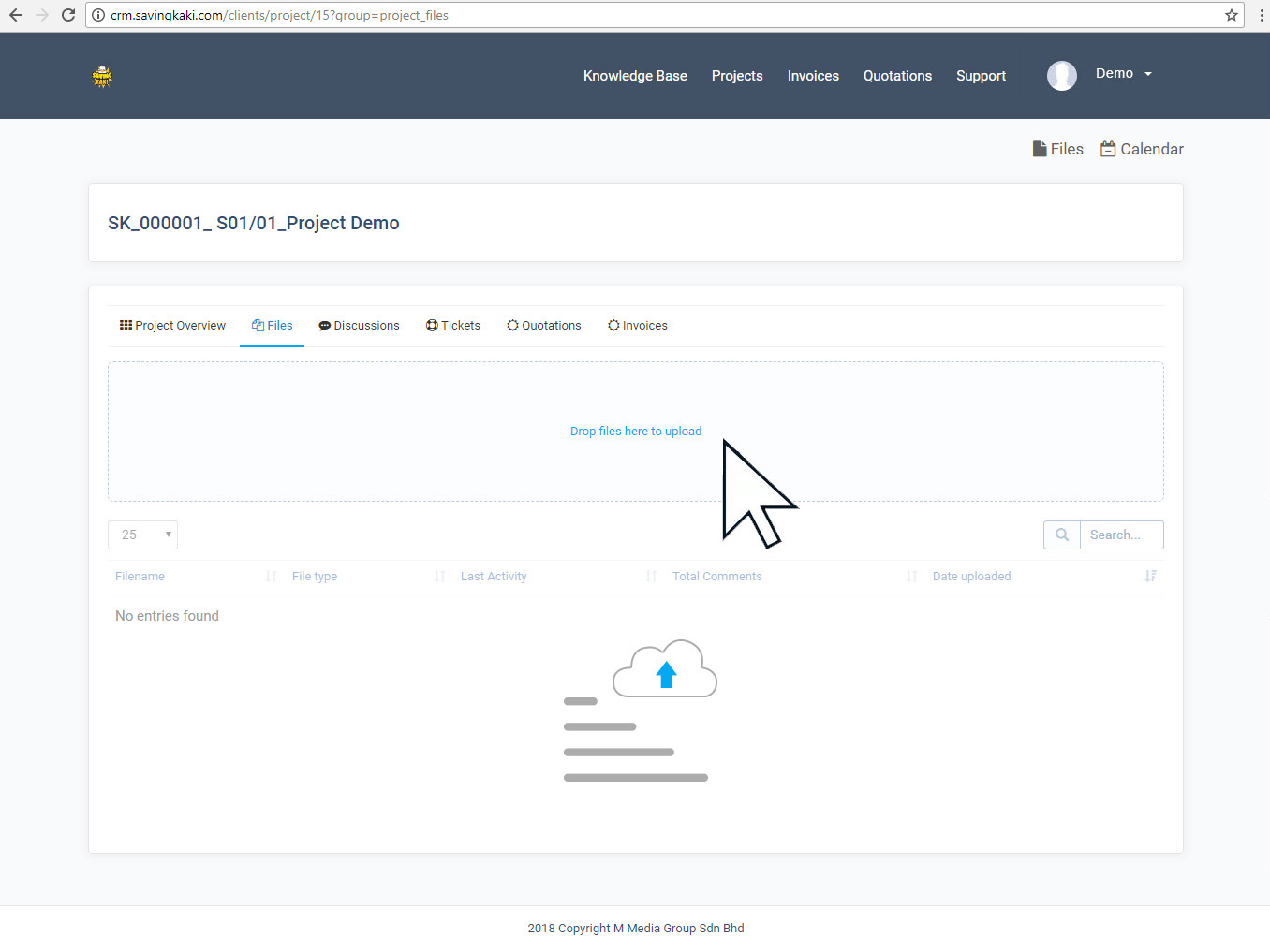
Task: Open the Demo user dropdown
Action: point(1123,74)
